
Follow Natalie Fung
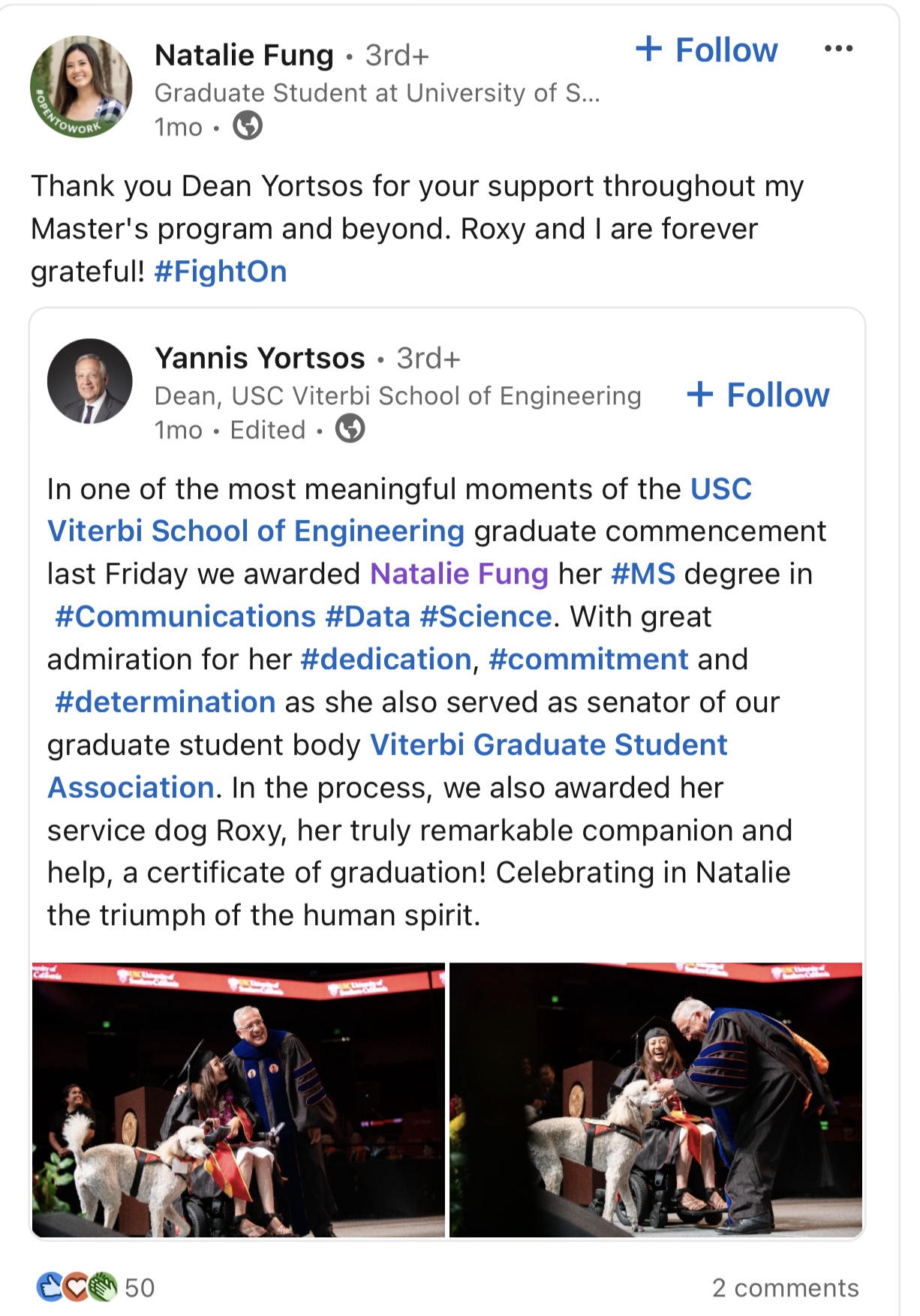click(707, 50)
